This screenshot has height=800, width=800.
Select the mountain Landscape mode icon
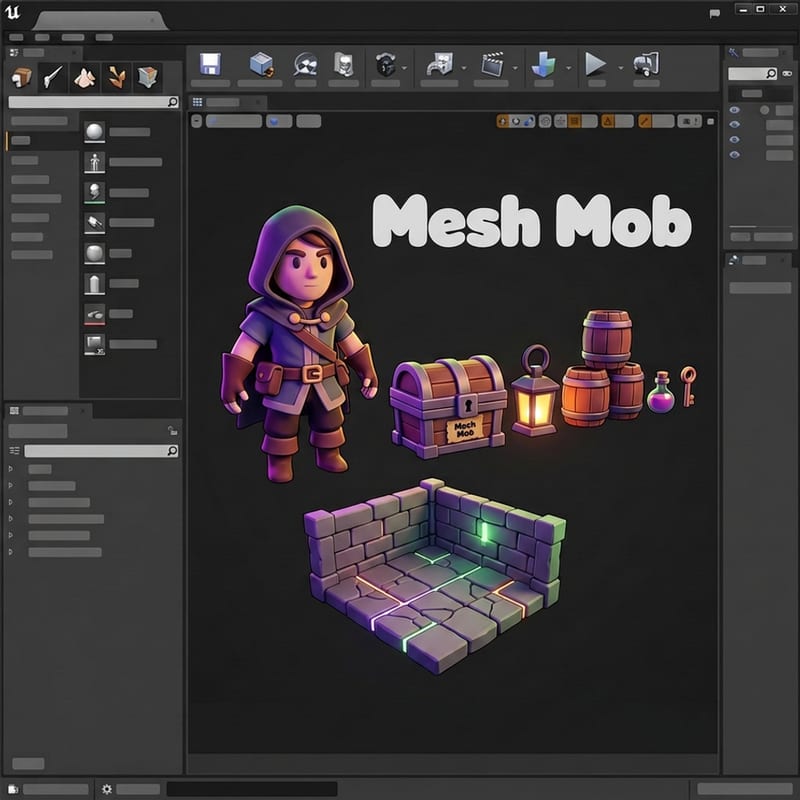85,78
